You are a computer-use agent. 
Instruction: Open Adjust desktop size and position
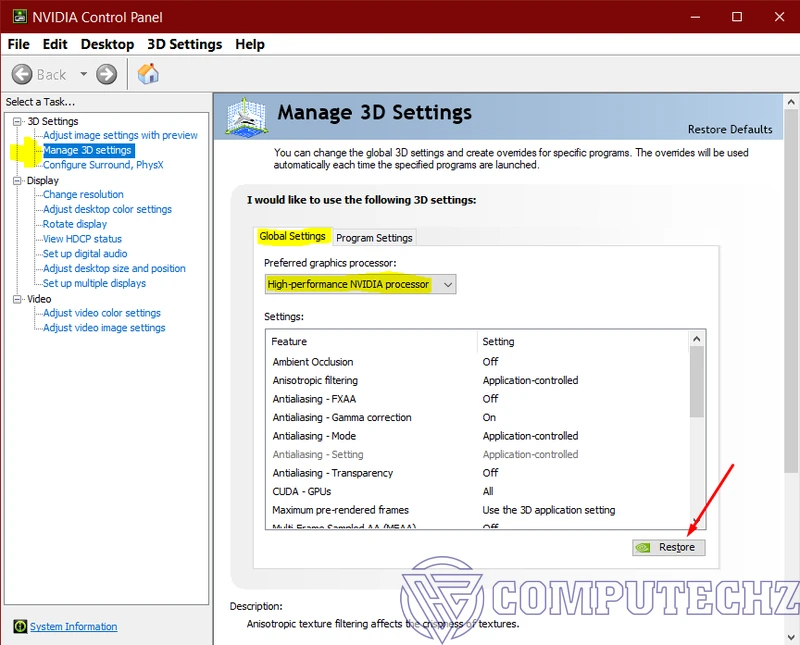(x=114, y=268)
